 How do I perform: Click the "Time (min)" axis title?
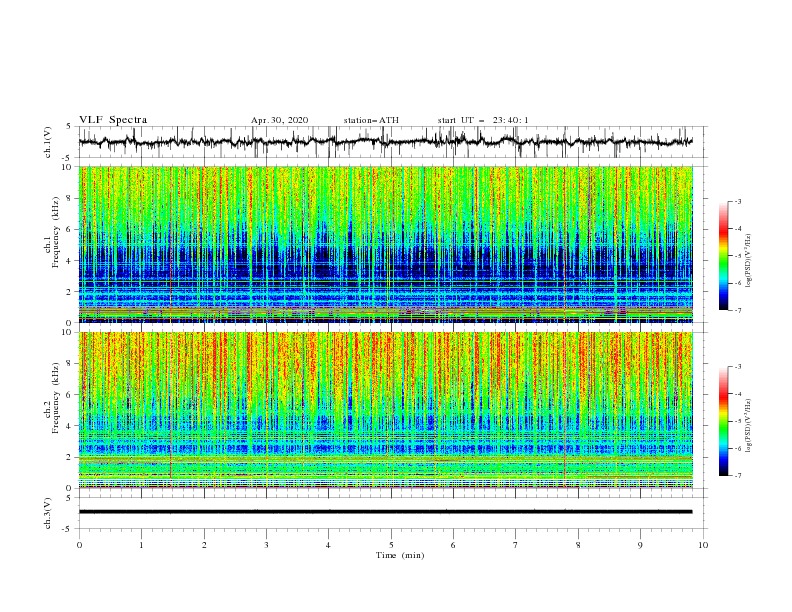pyautogui.click(x=400, y=555)
